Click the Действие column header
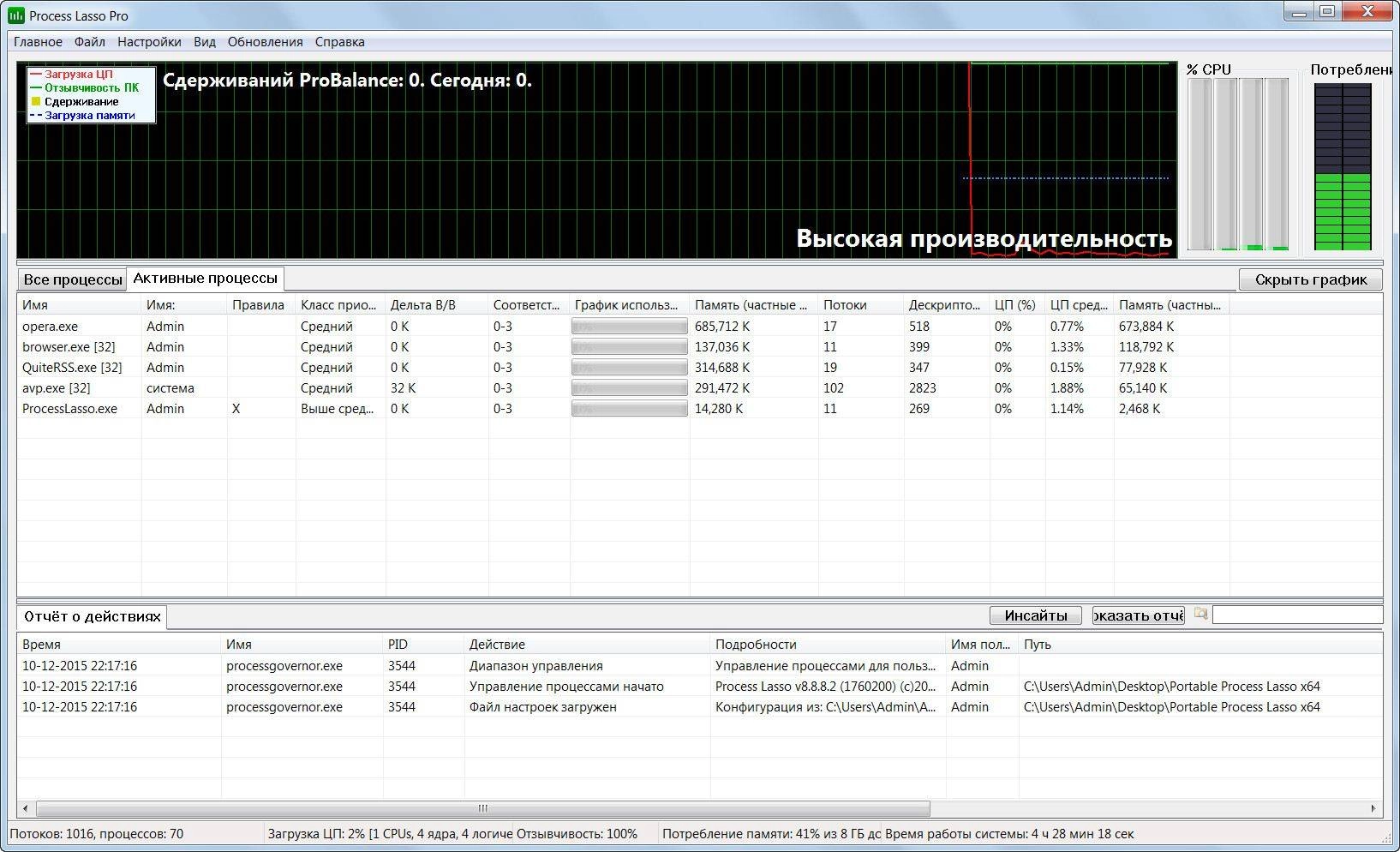 point(587,644)
